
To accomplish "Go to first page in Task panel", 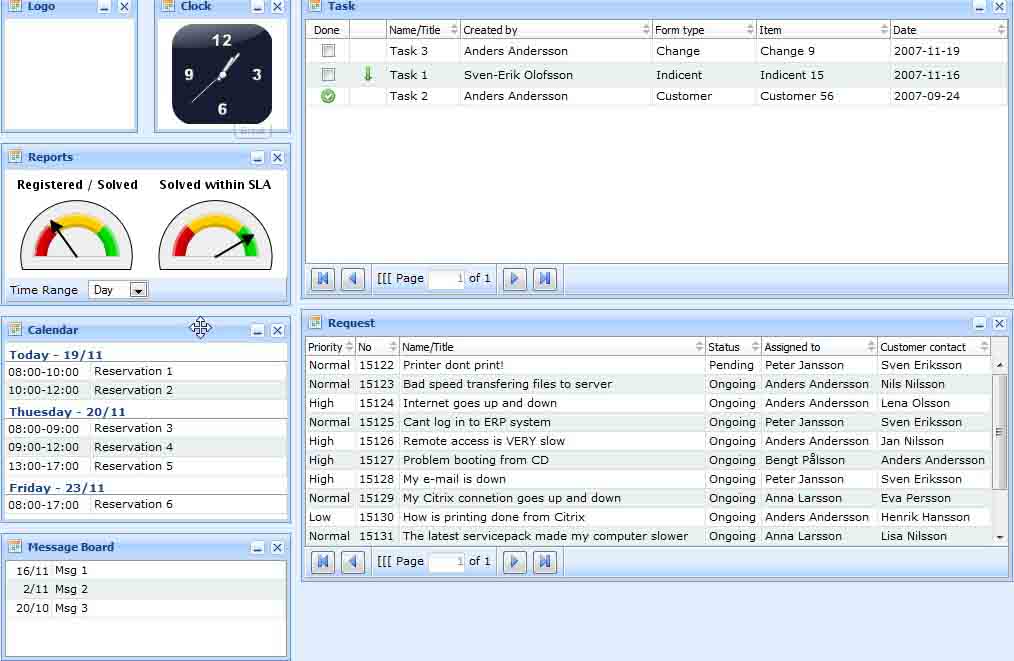I will pos(323,279).
